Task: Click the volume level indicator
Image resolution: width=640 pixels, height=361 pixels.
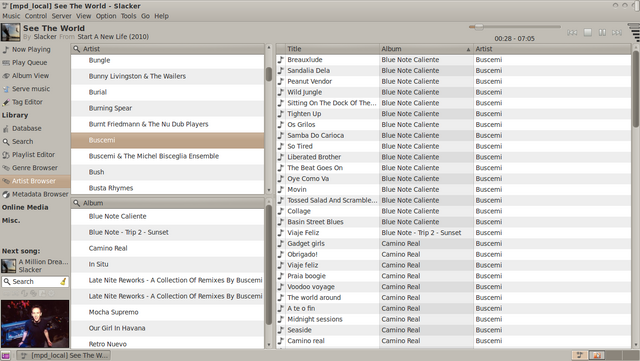Action: [x=634, y=32]
